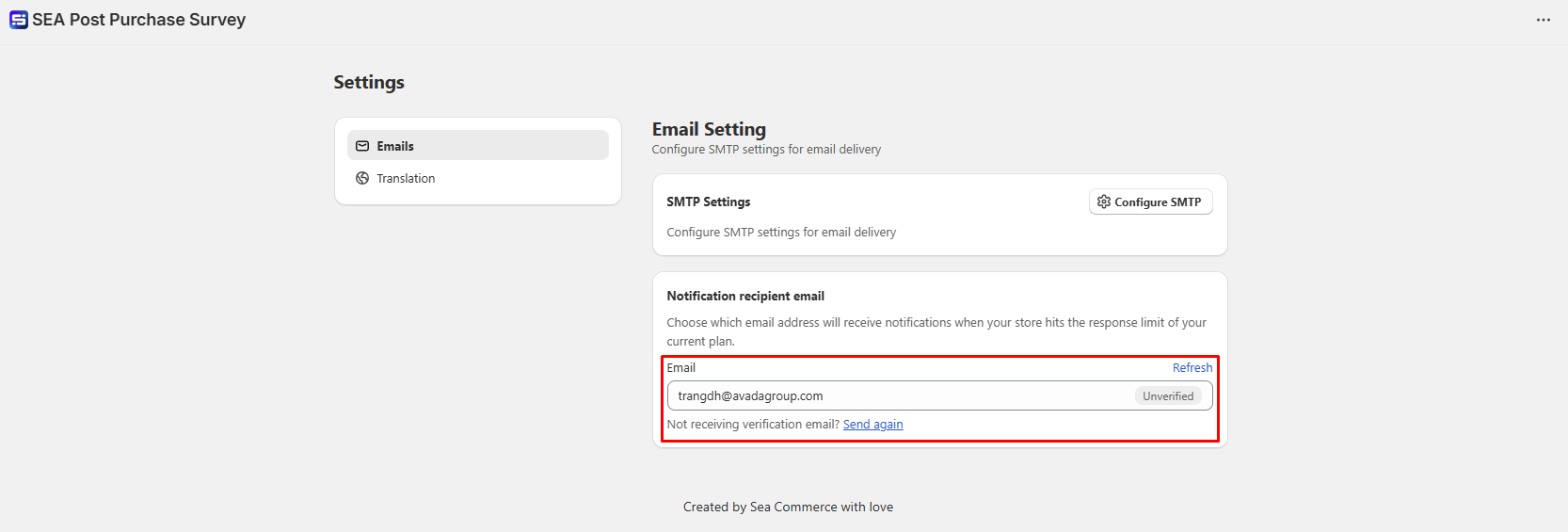Click the 'Choose which email address' description
The image size is (1568, 532).
pyautogui.click(x=936, y=331)
